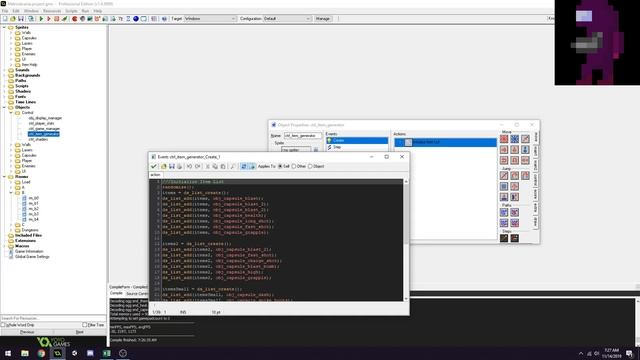Screen dimensions: 640x360
Task: Open the File menu
Action: (x=5, y=11)
